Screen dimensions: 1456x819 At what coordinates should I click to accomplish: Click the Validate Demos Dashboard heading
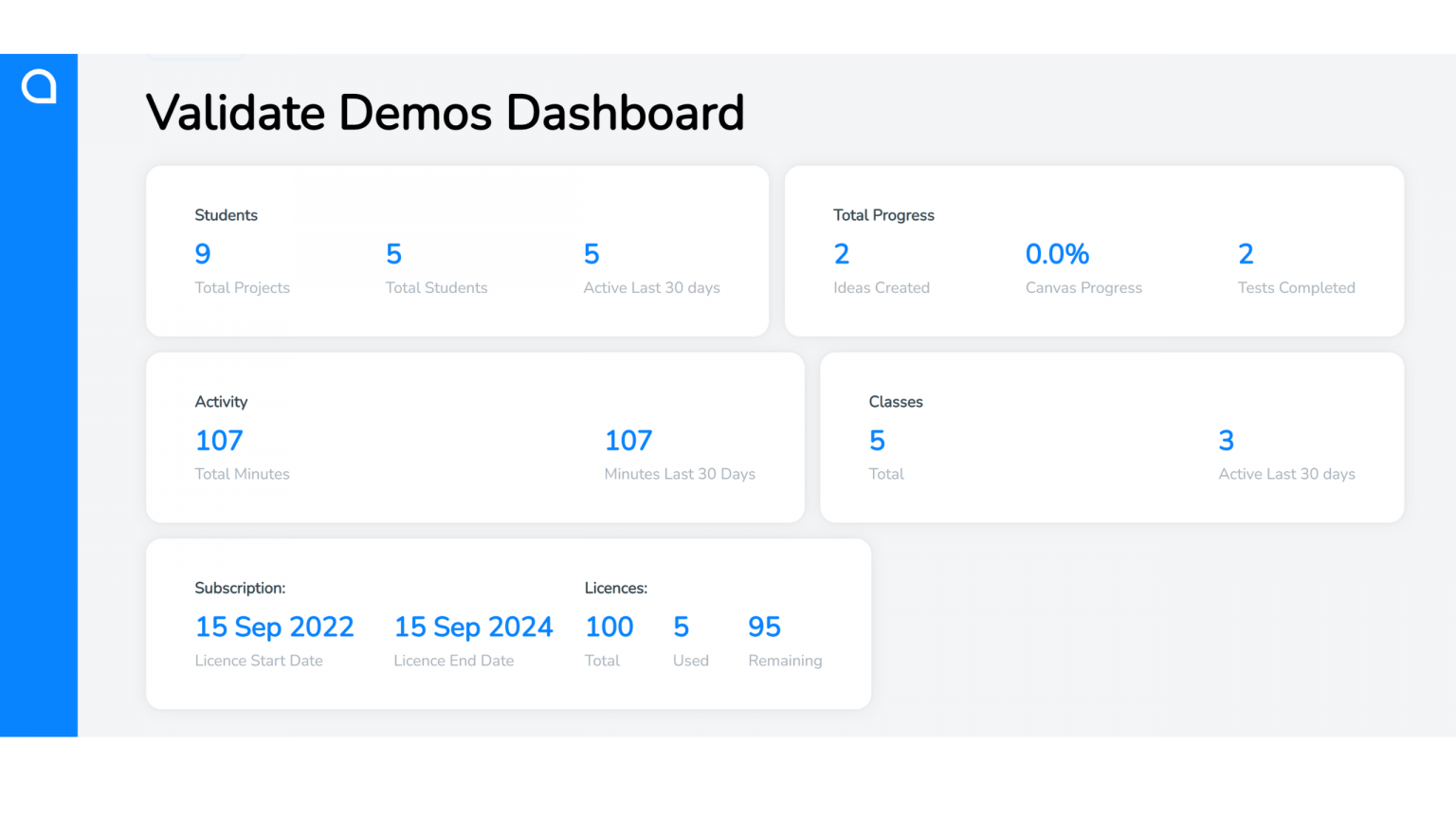pos(445,113)
